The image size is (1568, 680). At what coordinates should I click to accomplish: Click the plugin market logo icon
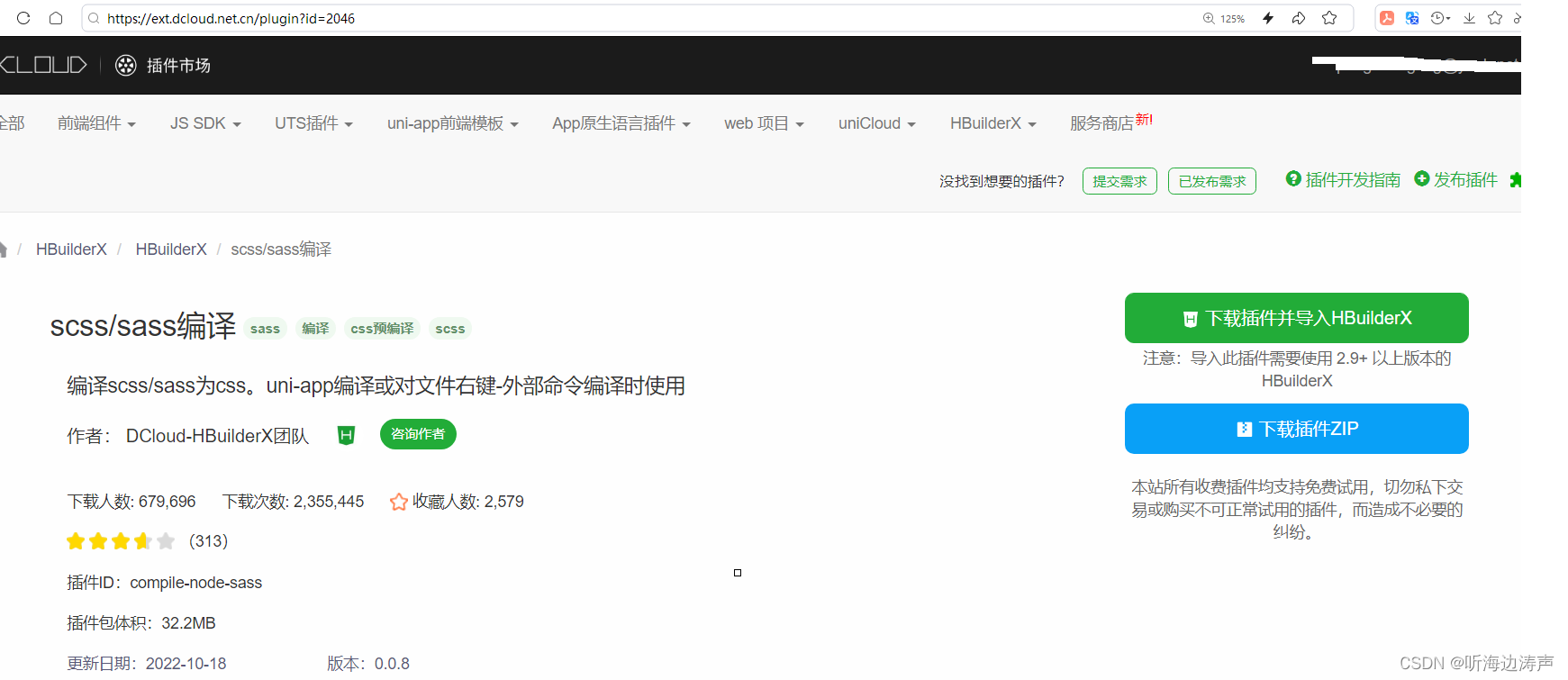tap(126, 65)
